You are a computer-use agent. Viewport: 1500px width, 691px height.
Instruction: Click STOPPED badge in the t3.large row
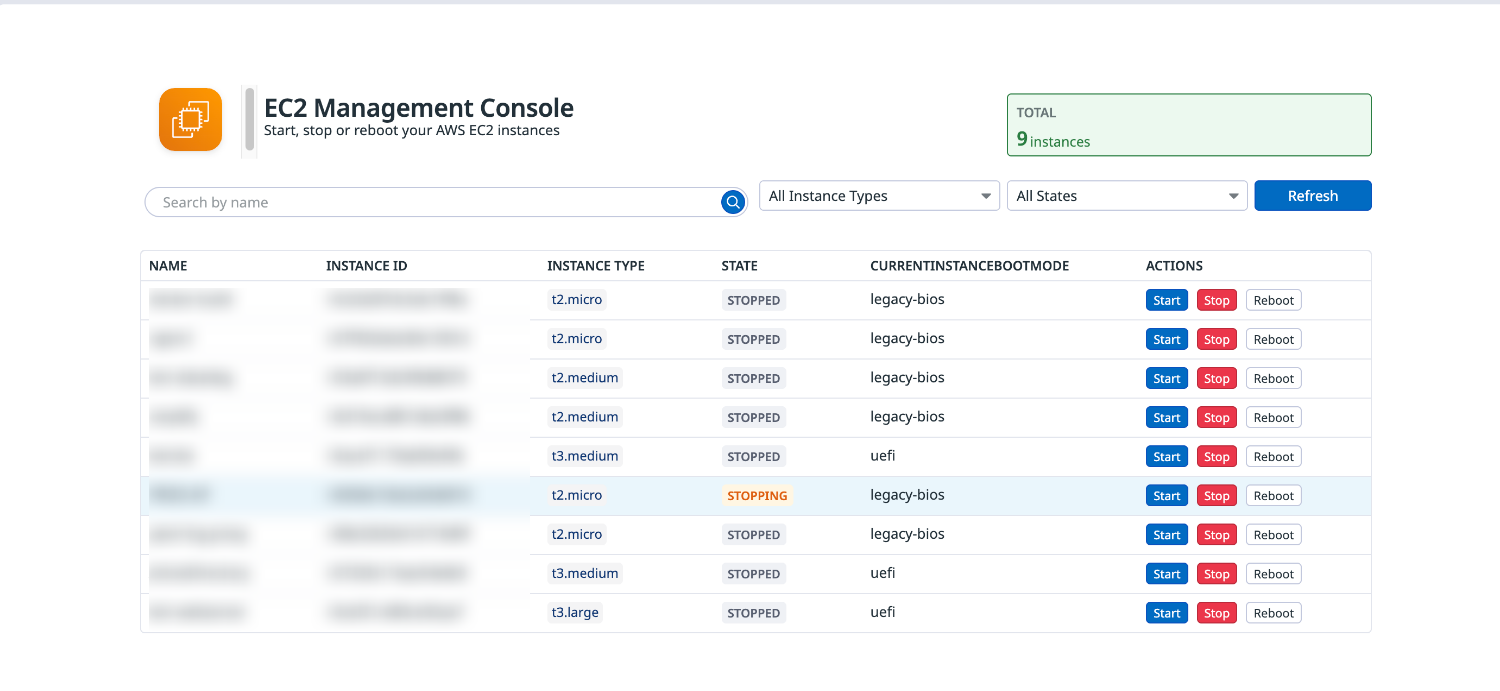(754, 613)
